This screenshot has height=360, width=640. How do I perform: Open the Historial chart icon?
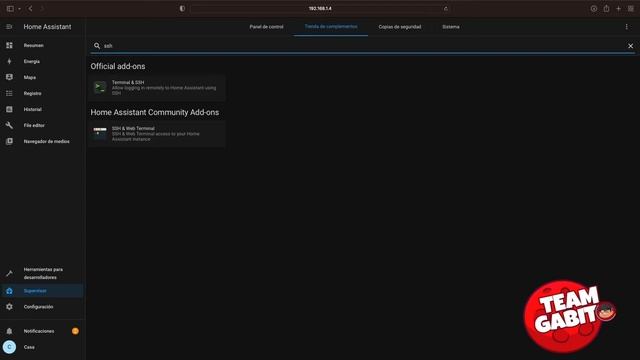click(9, 109)
